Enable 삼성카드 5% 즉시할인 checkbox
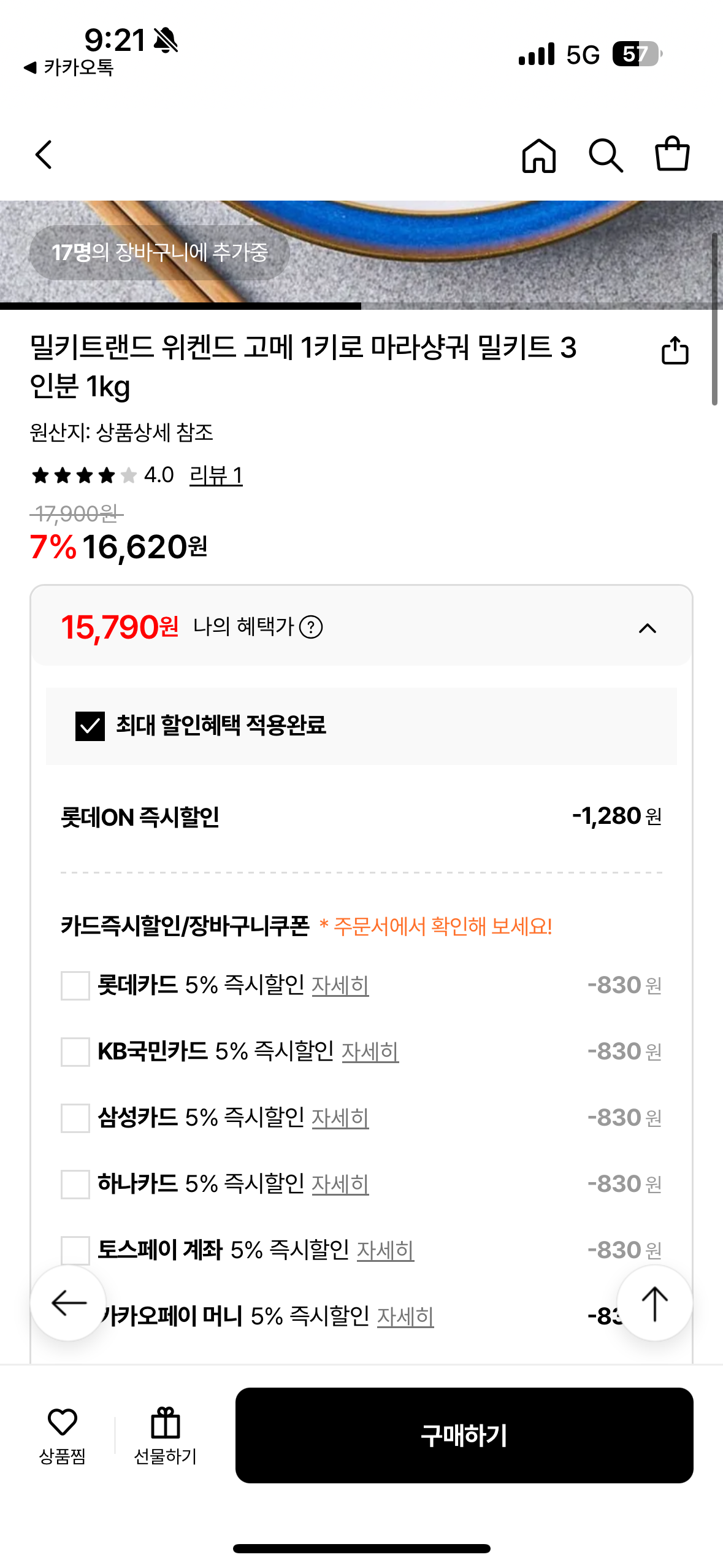The height and width of the screenshot is (1568, 723). click(75, 1118)
